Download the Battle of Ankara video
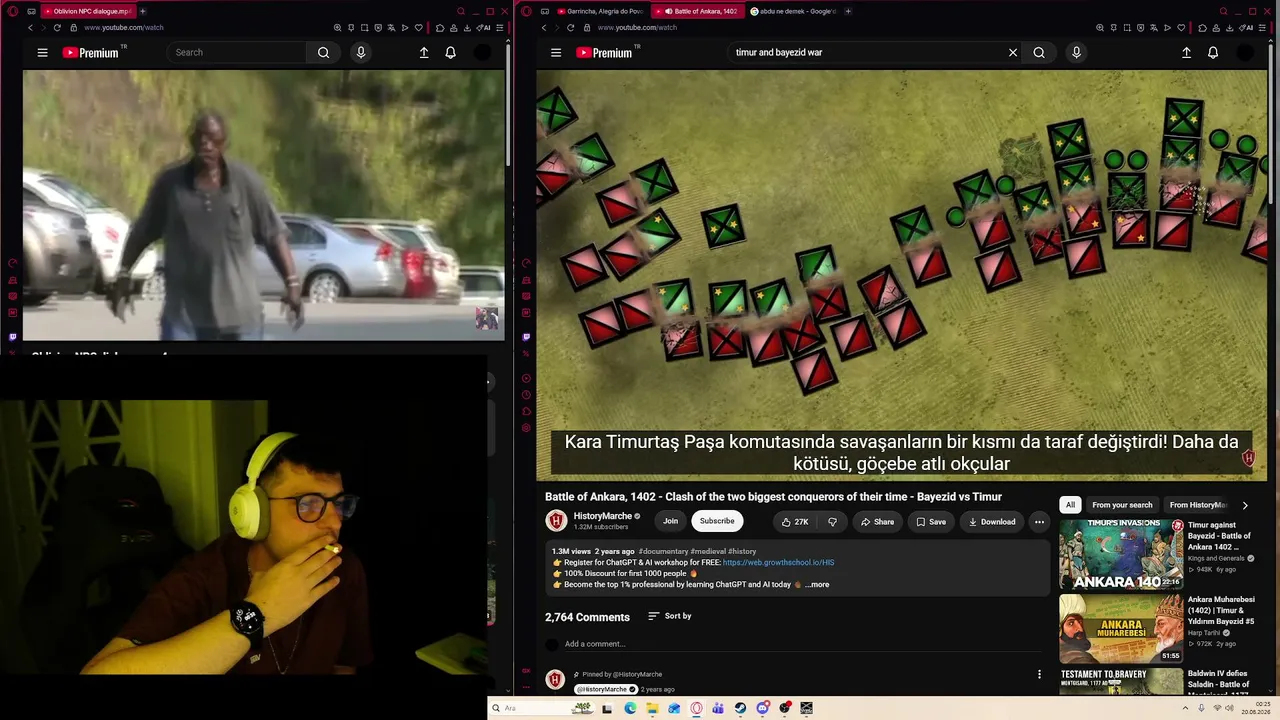Image resolution: width=1280 pixels, height=720 pixels. [992, 522]
